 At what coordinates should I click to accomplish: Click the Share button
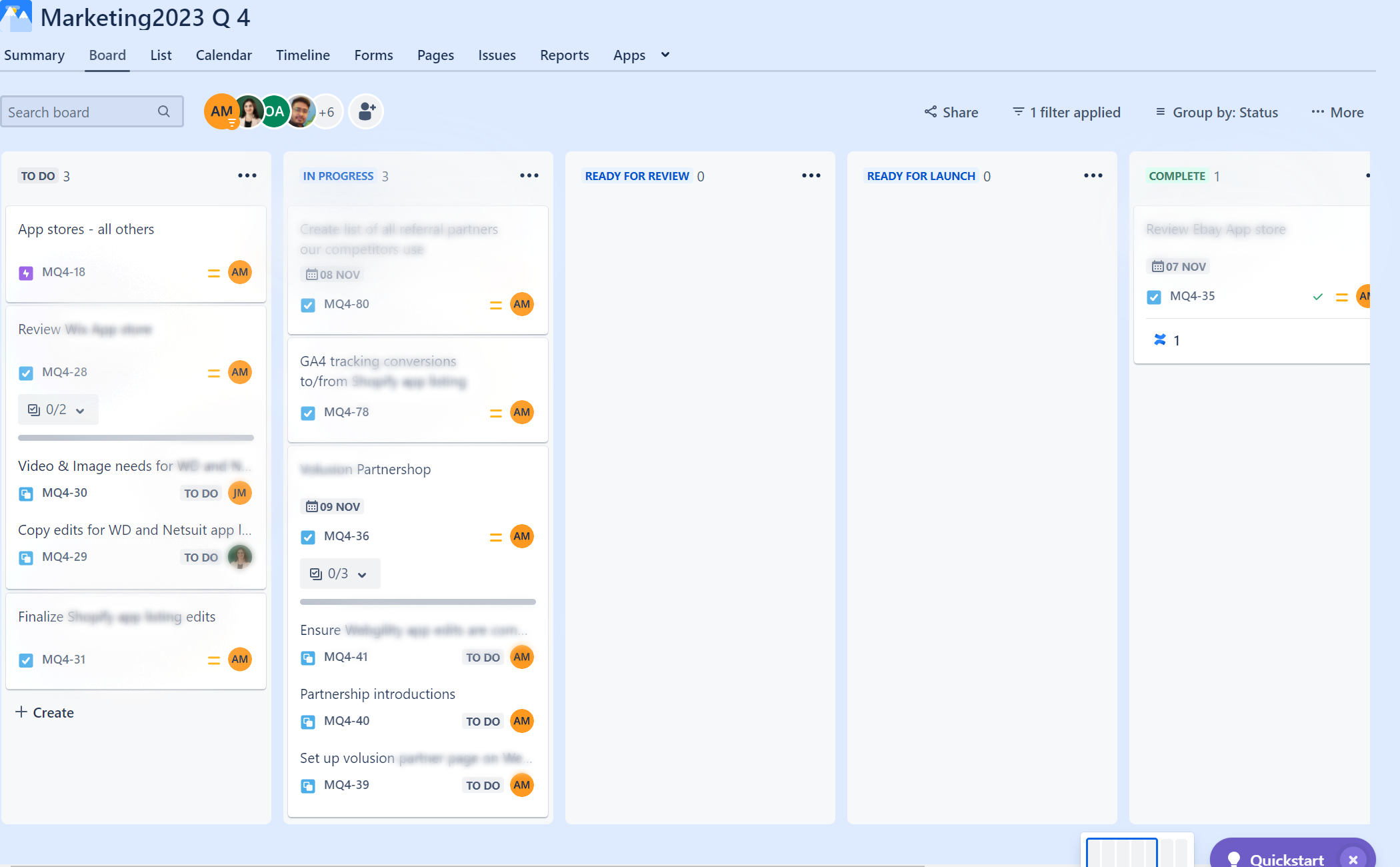[951, 112]
